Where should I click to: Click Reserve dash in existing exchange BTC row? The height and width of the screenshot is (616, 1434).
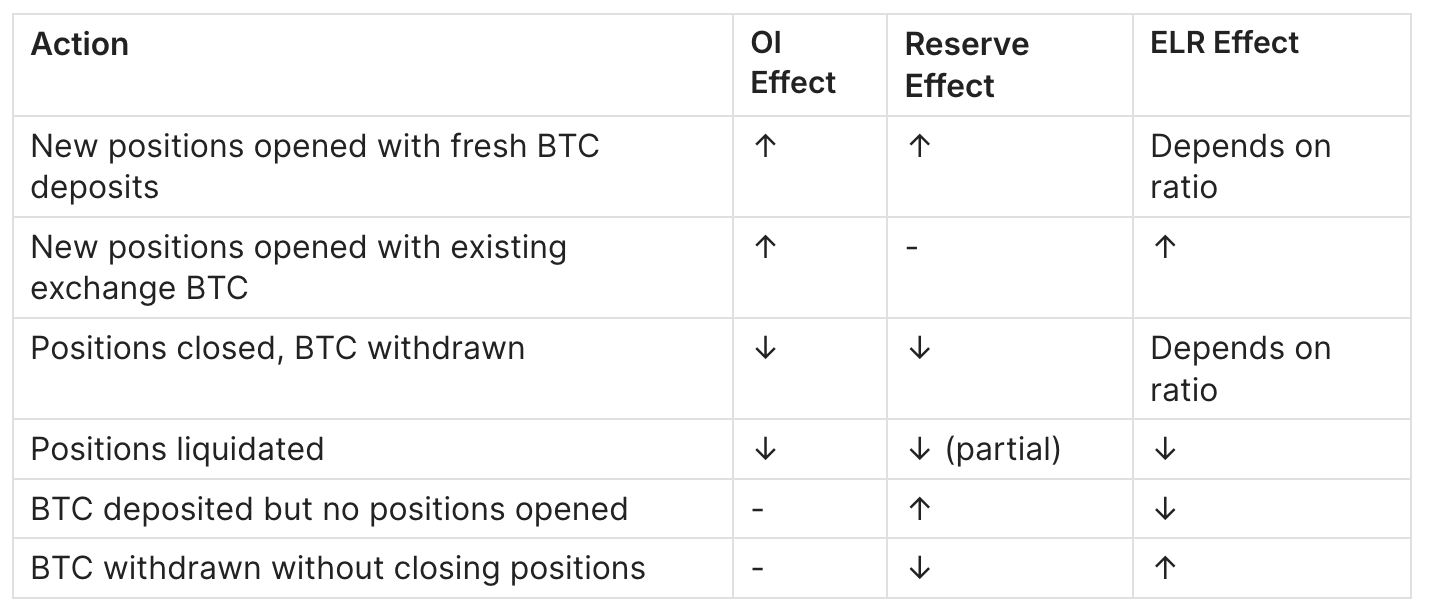[x=911, y=248]
